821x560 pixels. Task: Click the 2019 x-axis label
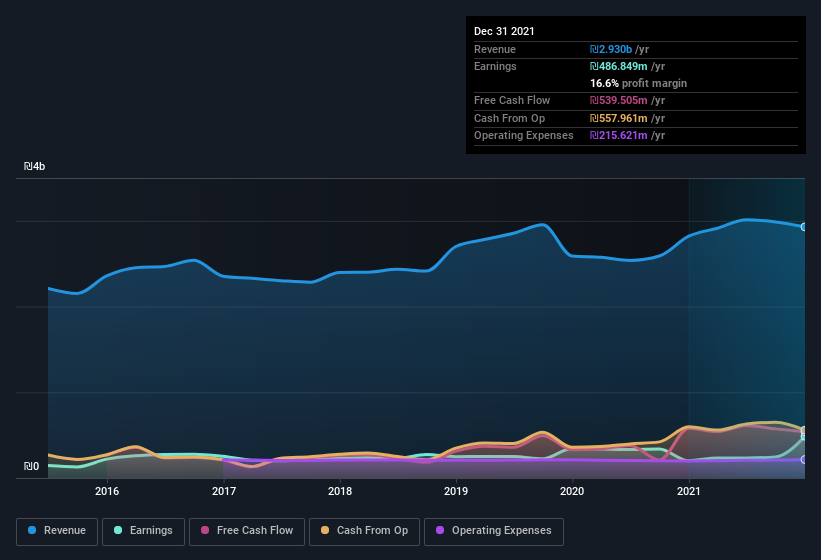(x=456, y=491)
